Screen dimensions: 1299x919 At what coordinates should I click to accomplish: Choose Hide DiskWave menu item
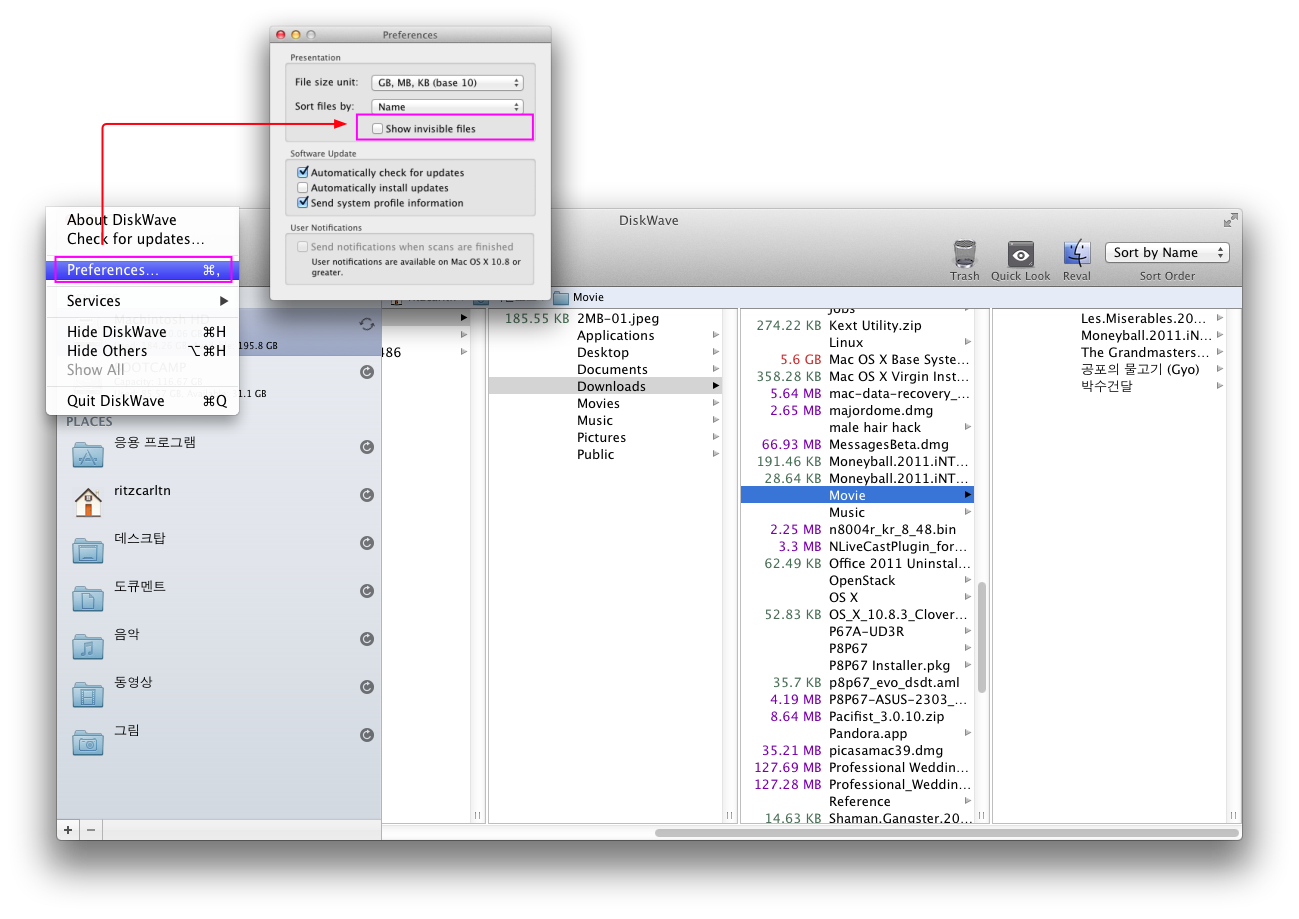click(143, 332)
